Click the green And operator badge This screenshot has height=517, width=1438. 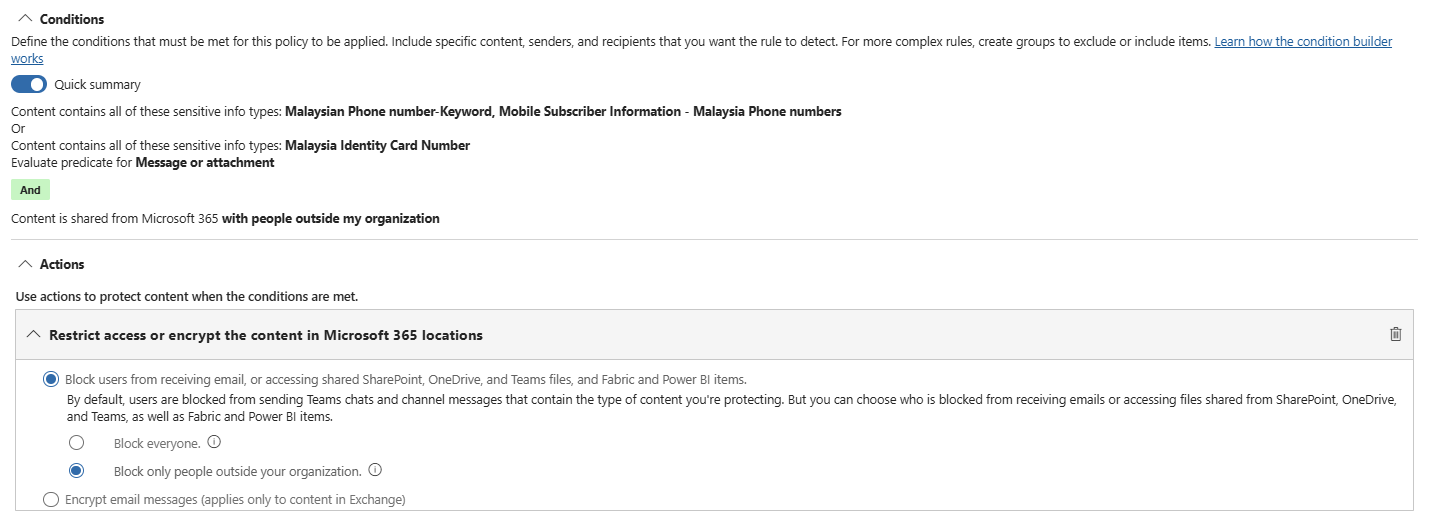click(x=30, y=190)
